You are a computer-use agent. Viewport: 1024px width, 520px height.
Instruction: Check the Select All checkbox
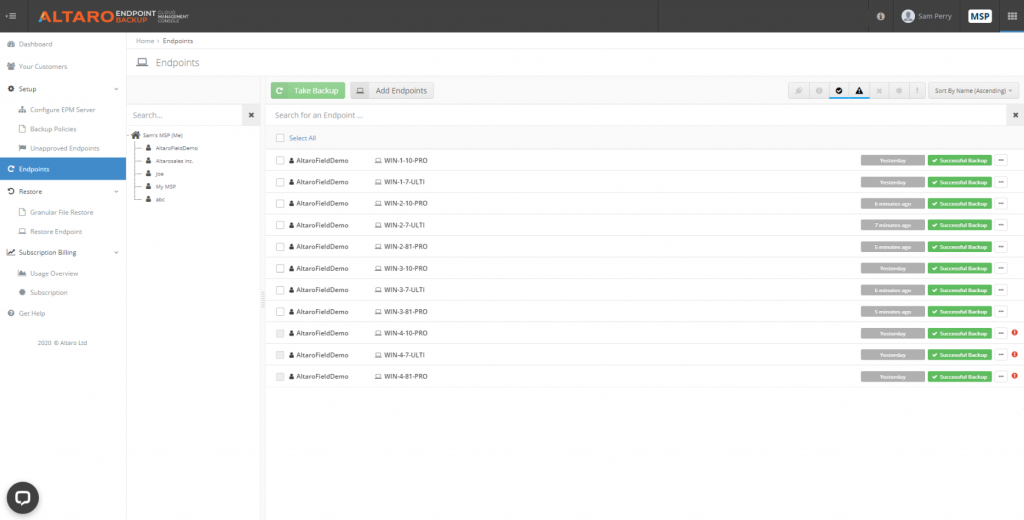pyautogui.click(x=280, y=138)
